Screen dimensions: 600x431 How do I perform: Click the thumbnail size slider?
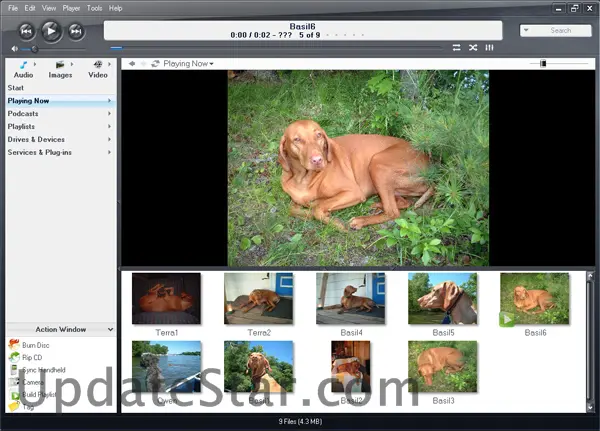tap(543, 64)
